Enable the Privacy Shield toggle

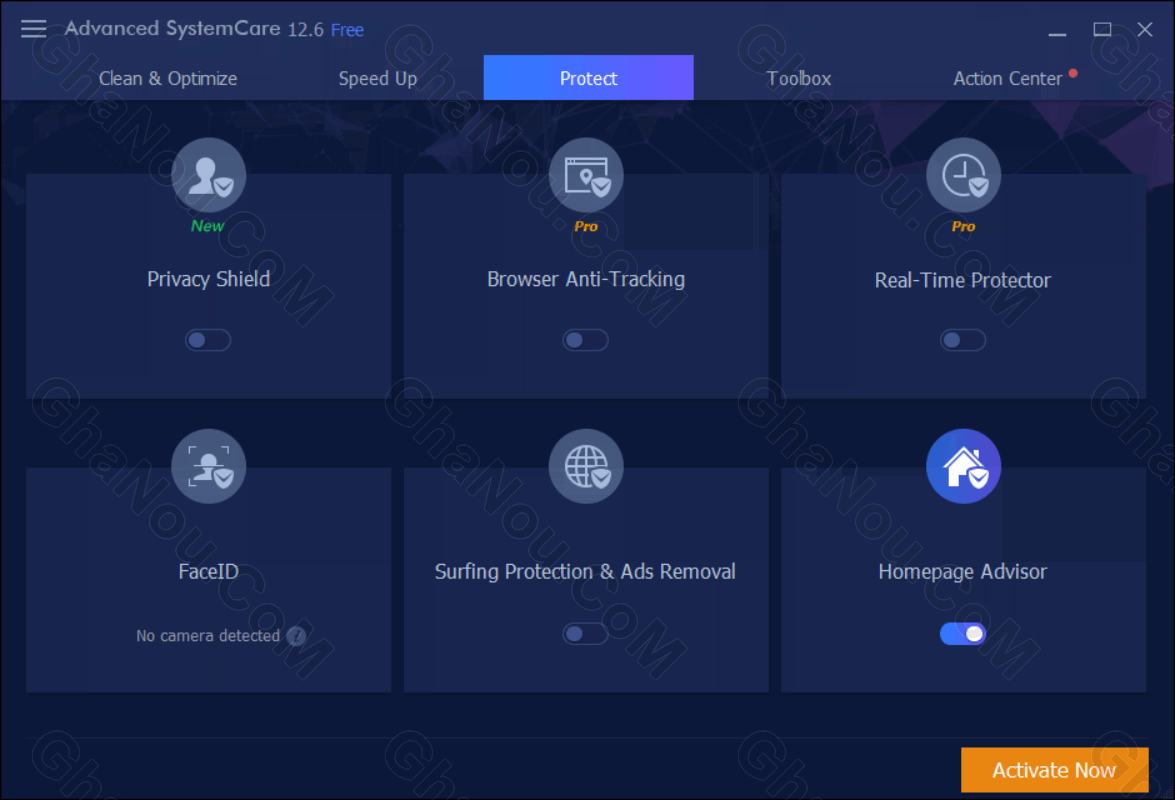click(x=208, y=340)
